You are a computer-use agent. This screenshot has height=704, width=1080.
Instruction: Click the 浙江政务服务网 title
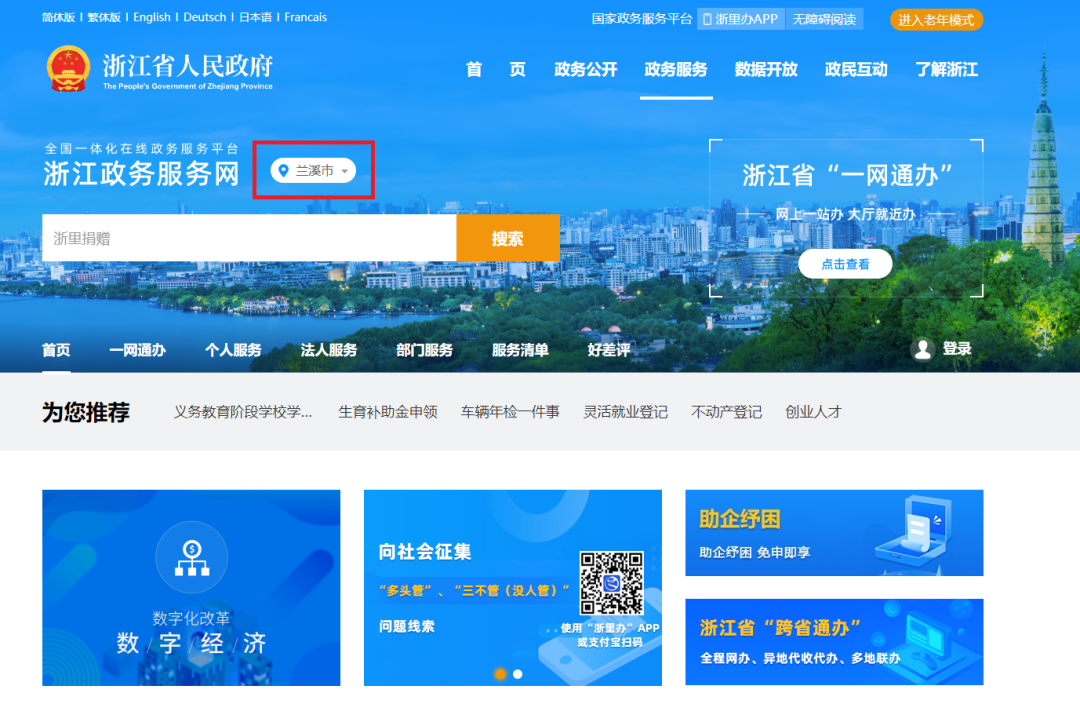pyautogui.click(x=141, y=174)
